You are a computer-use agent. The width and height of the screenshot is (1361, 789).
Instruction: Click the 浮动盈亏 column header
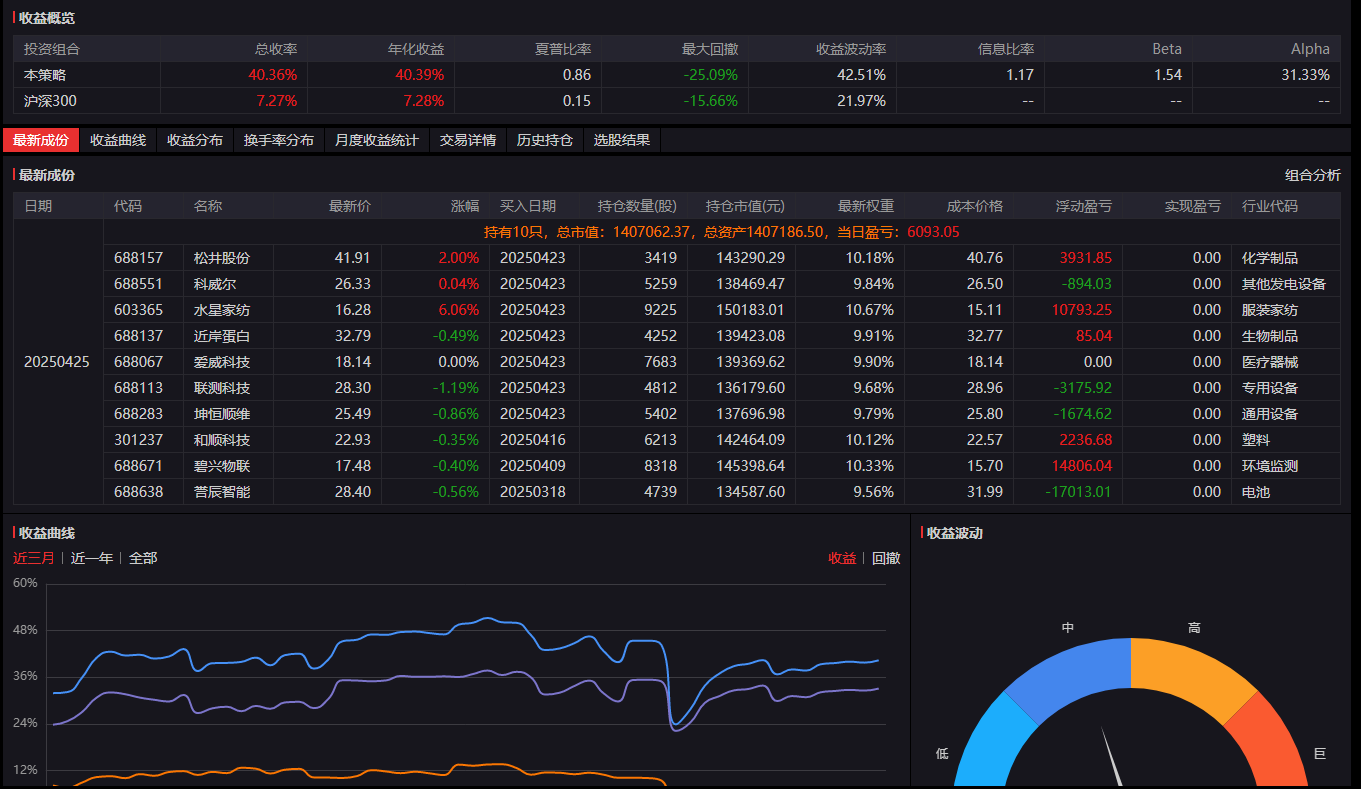click(1083, 206)
